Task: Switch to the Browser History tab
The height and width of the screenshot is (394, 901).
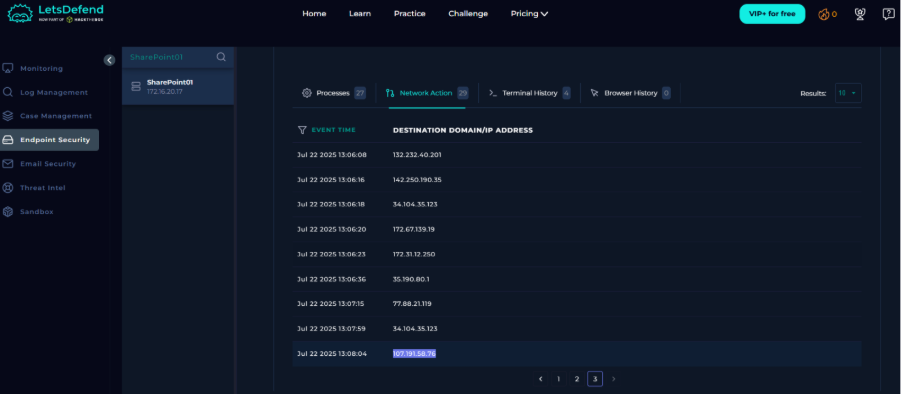Action: (x=631, y=93)
